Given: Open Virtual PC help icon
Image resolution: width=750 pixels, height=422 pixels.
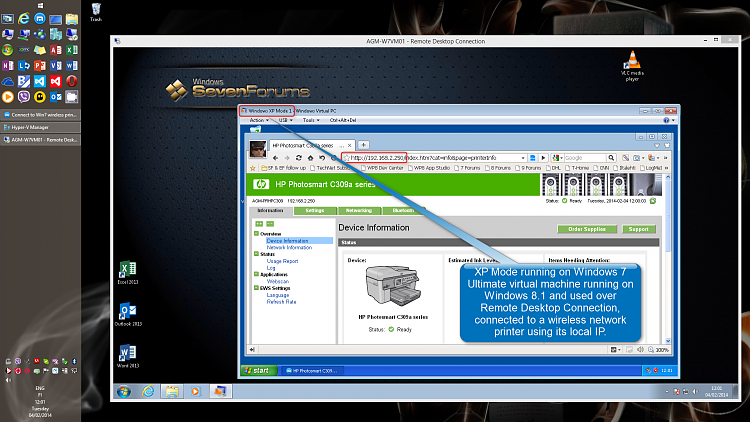Looking at the screenshot, I should tap(666, 120).
